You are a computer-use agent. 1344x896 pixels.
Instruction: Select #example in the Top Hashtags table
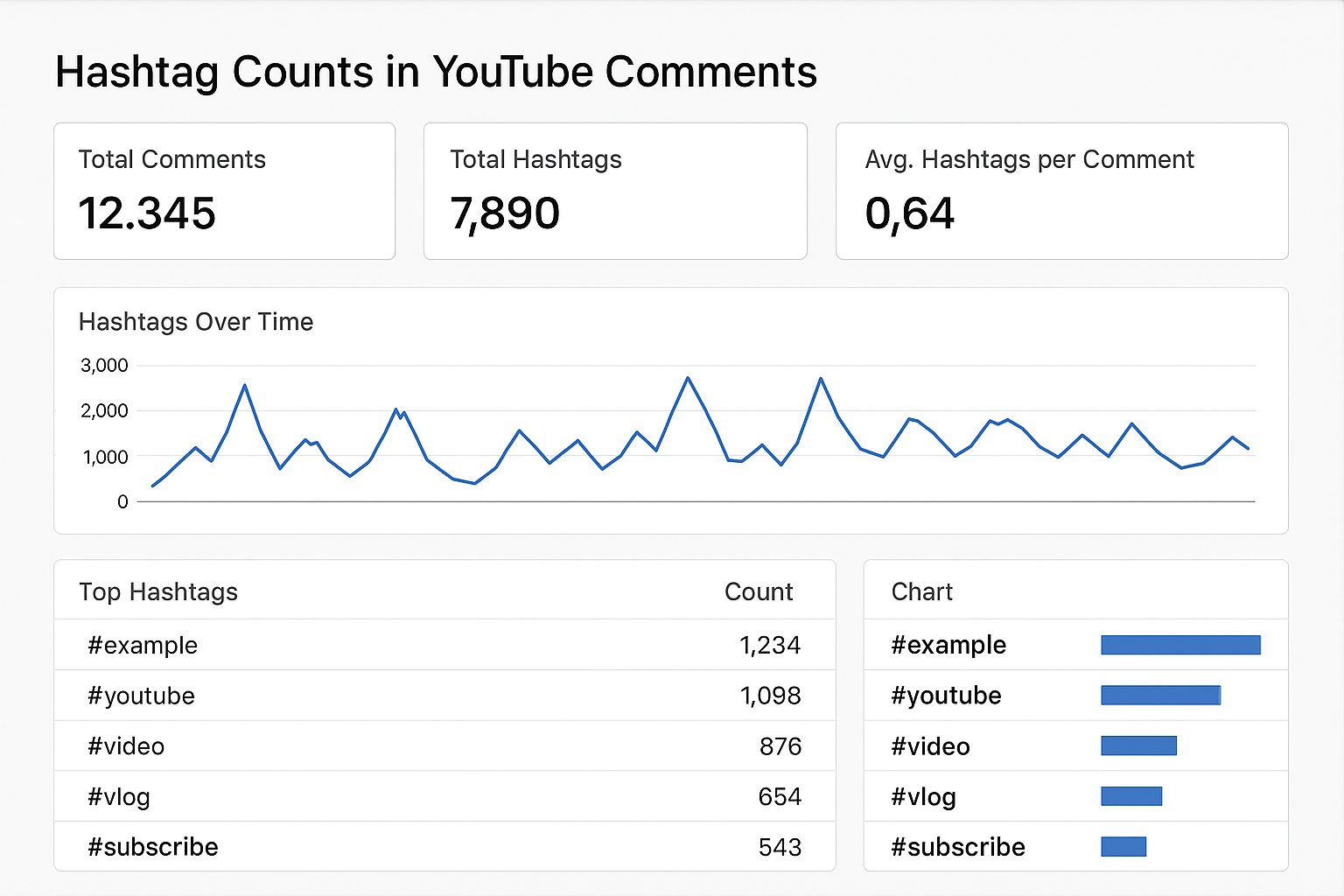pos(143,646)
